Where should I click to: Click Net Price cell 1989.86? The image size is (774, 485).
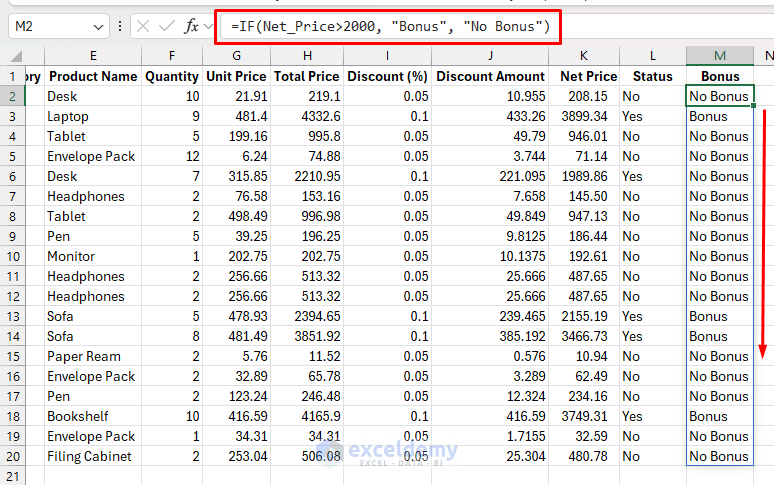click(x=584, y=176)
